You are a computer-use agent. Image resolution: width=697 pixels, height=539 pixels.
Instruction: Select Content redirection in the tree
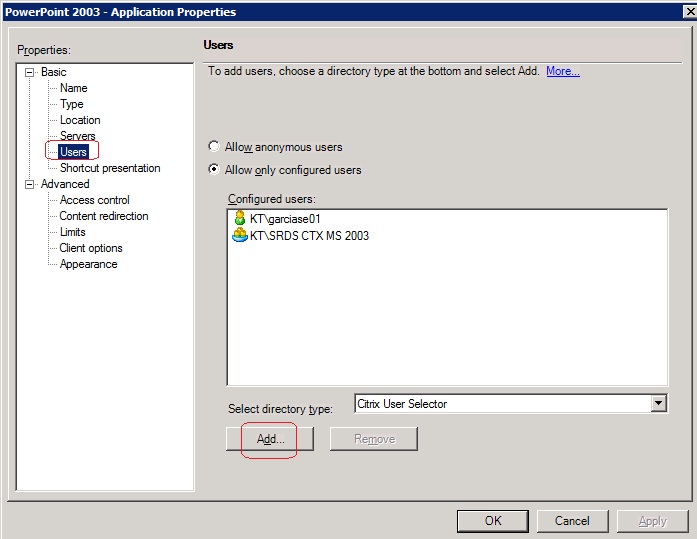click(103, 216)
